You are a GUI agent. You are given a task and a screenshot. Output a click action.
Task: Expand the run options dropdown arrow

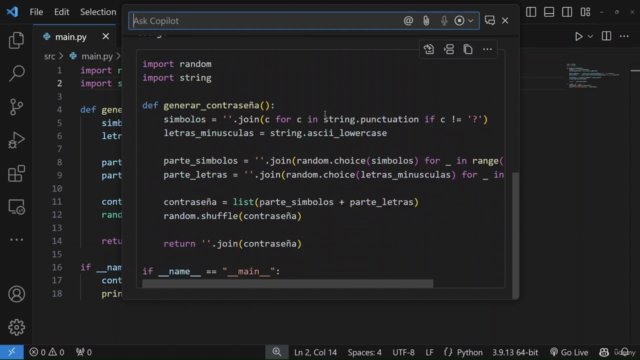coord(590,36)
